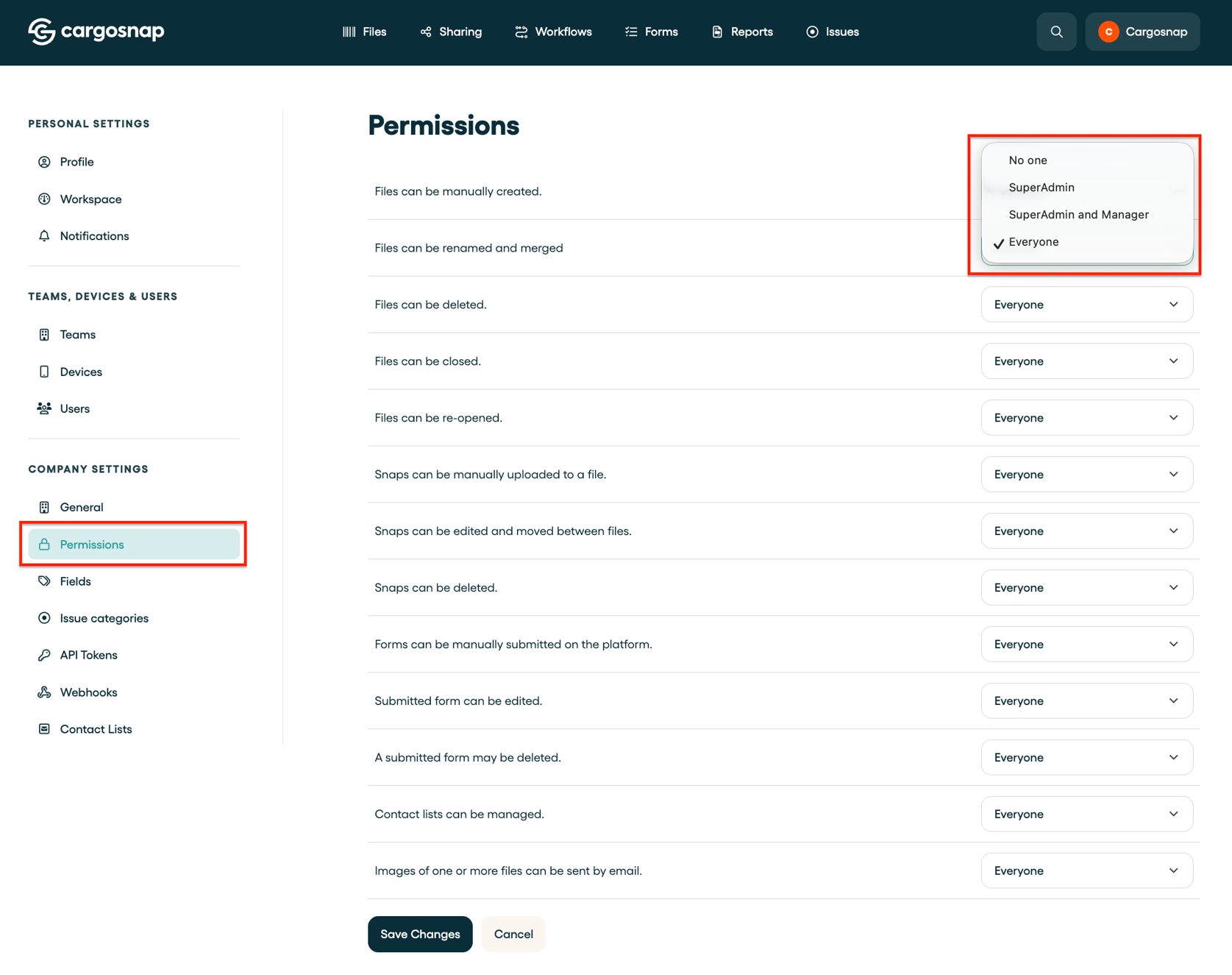Click the Contact Lists icon

44,729
